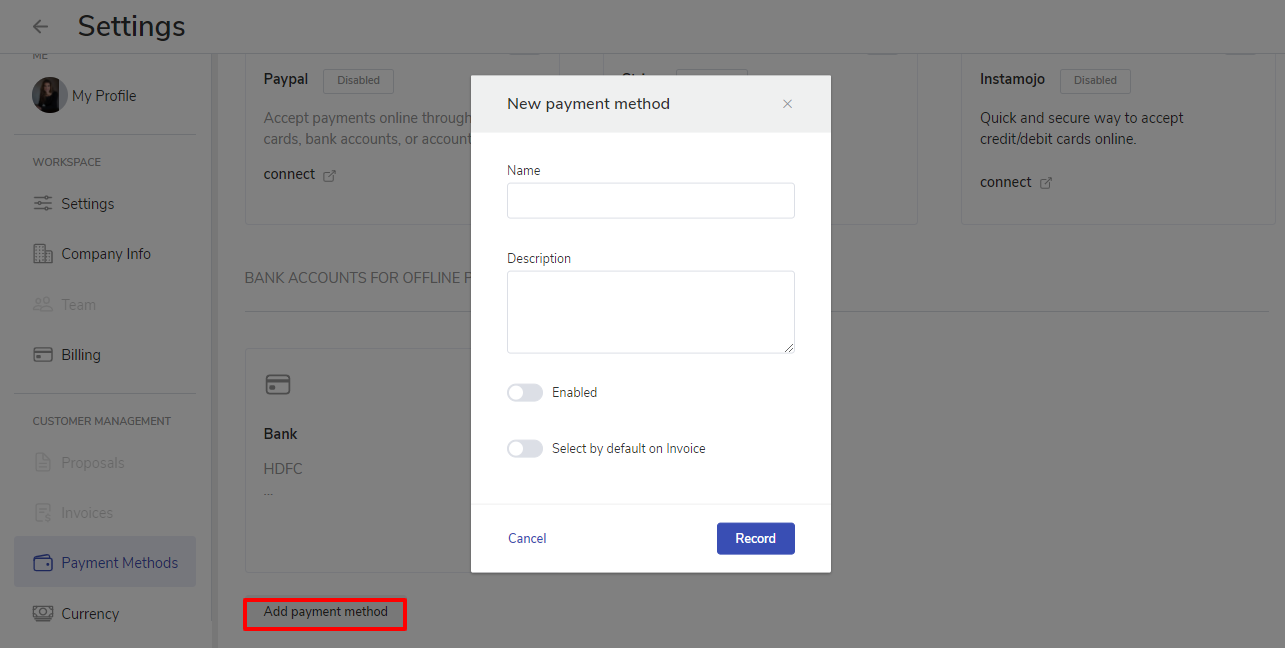Click the external link icon beside Paypal connect
This screenshot has width=1285, height=648.
(x=330, y=175)
